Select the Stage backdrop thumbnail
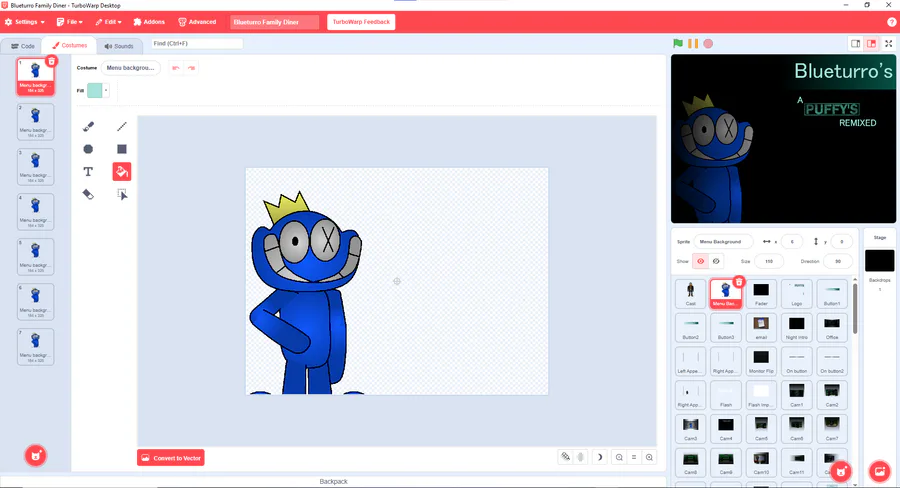Screen dimensions: 900x488 879,261
